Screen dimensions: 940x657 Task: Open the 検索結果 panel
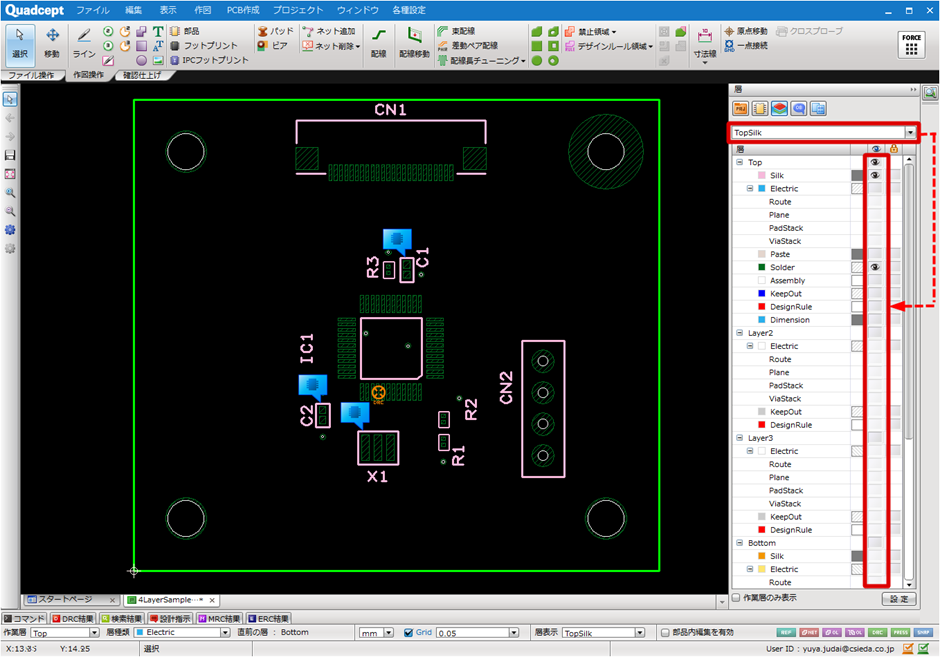122,619
